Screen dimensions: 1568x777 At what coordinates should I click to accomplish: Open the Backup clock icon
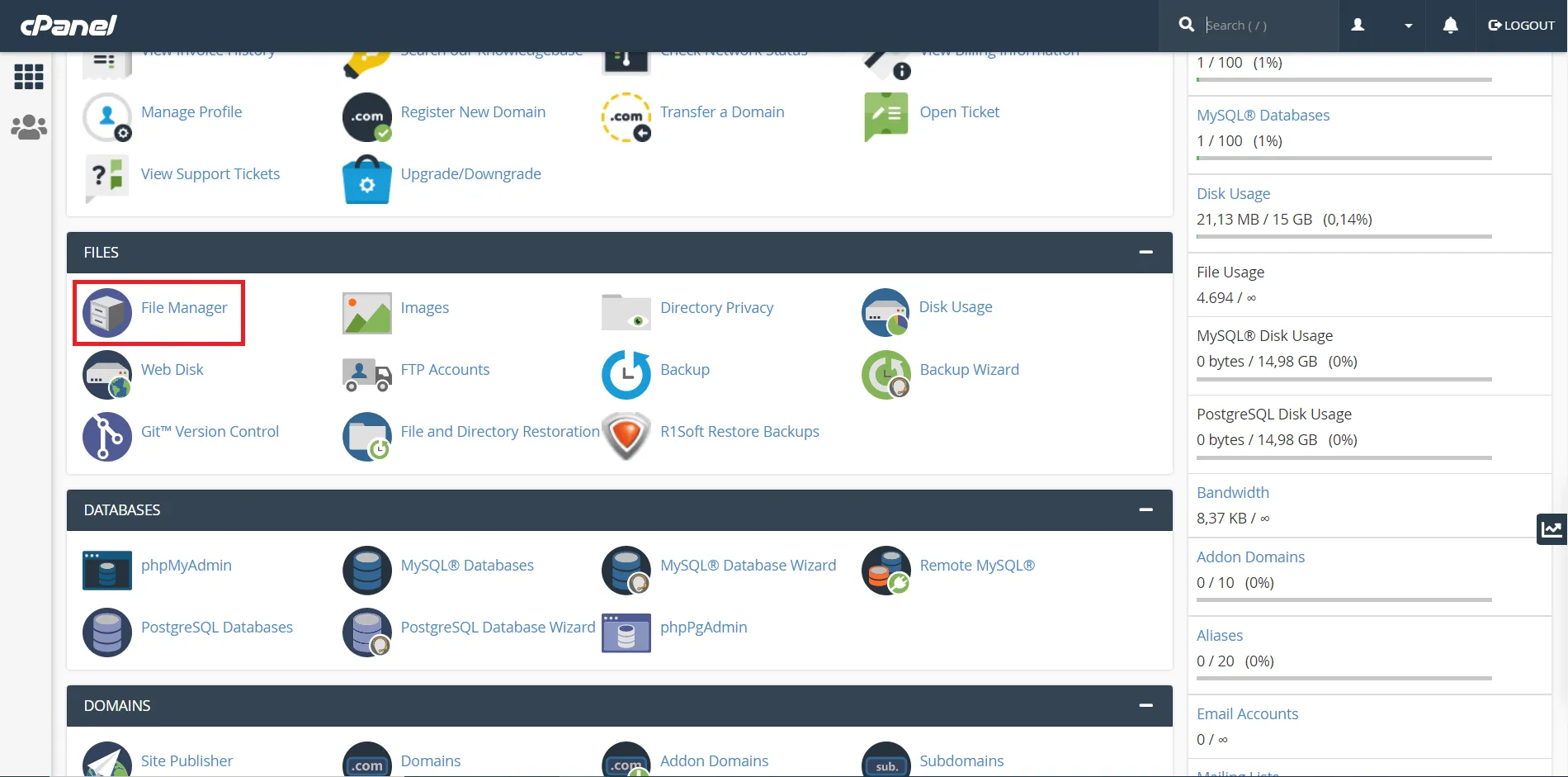[626, 375]
